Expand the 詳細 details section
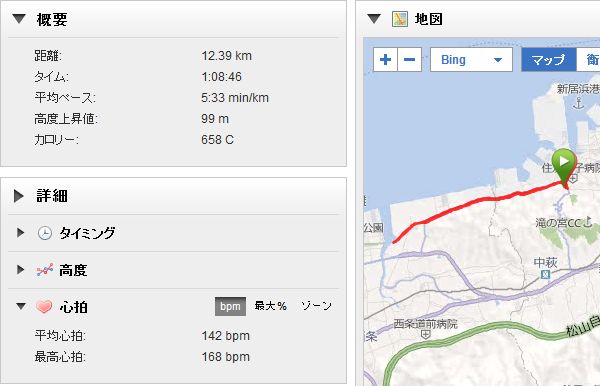Image resolution: width=600 pixels, height=386 pixels. pyautogui.click(x=19, y=196)
